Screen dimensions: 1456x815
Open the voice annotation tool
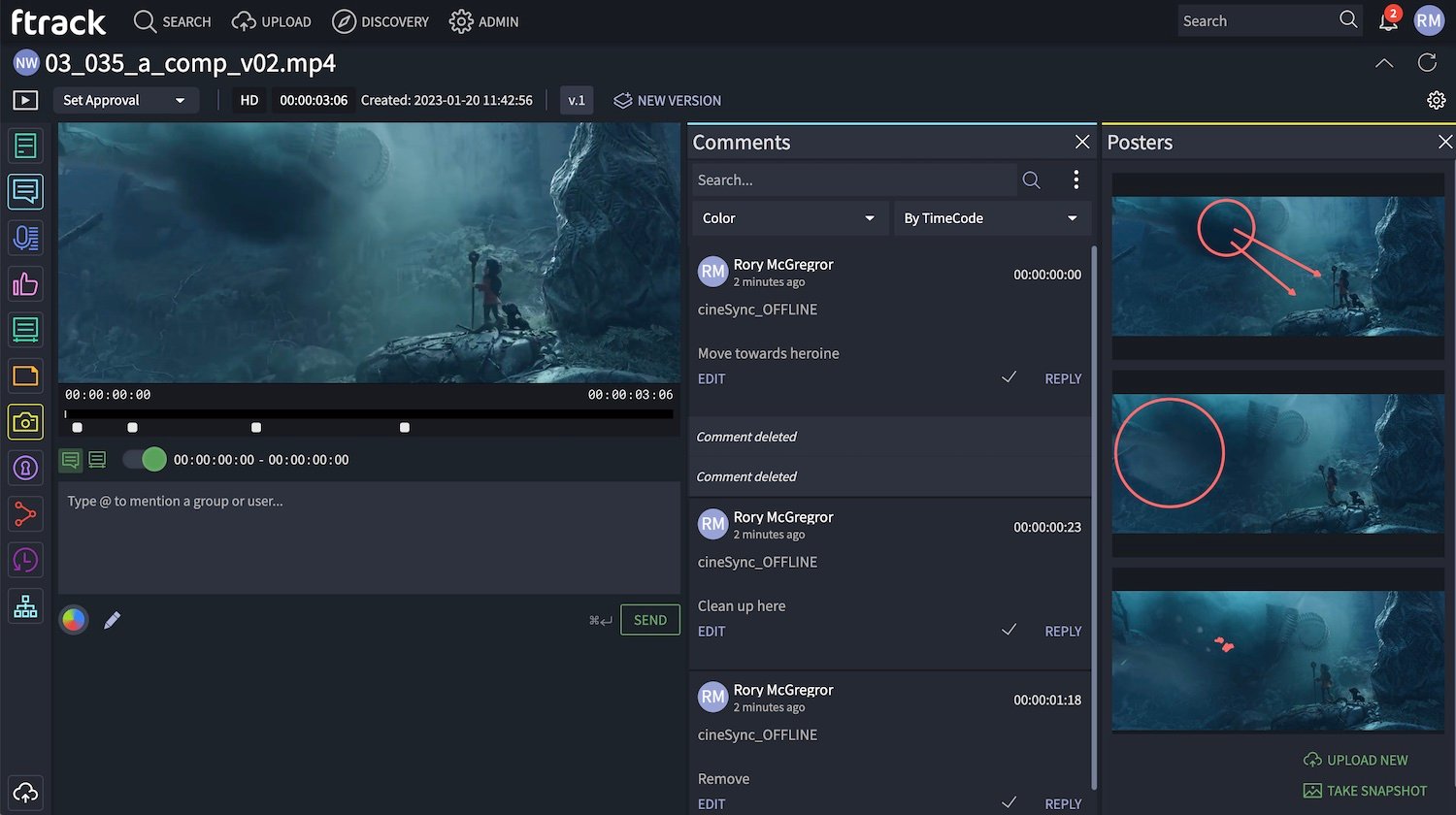click(25, 238)
